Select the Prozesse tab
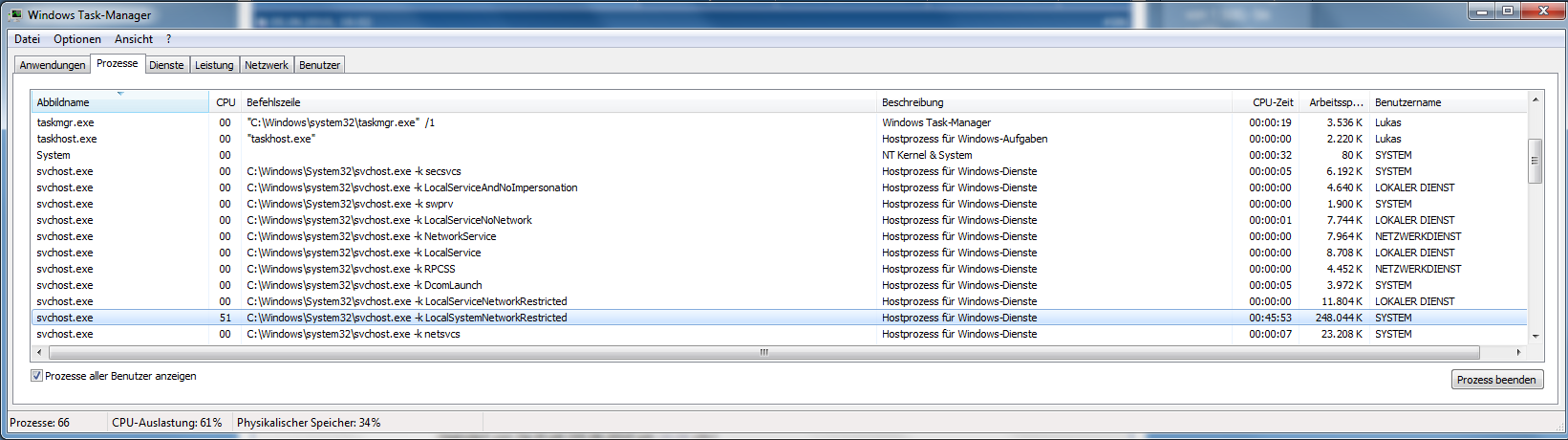1568x440 pixels. tap(118, 63)
